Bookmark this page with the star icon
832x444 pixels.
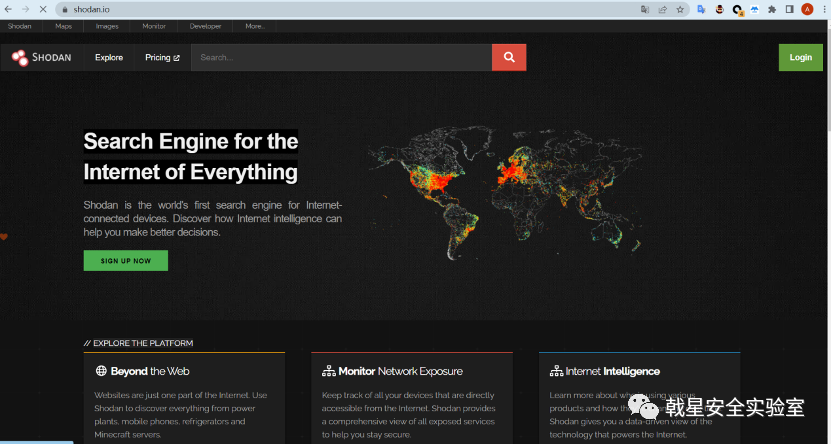click(680, 10)
